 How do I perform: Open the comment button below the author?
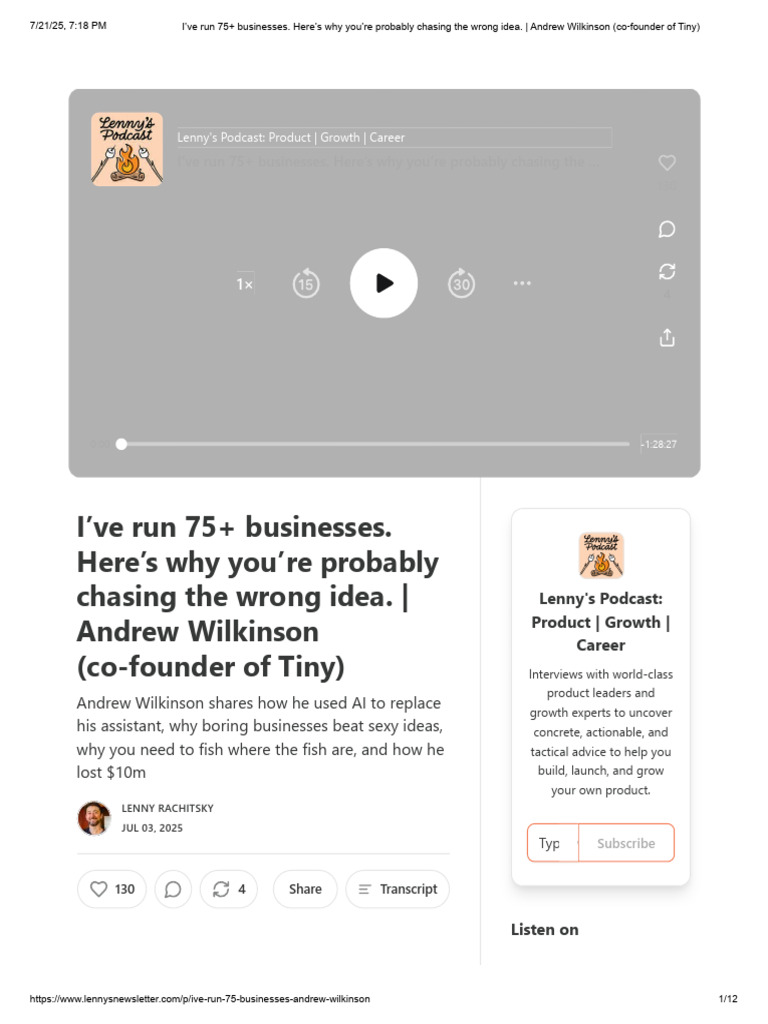pos(173,889)
